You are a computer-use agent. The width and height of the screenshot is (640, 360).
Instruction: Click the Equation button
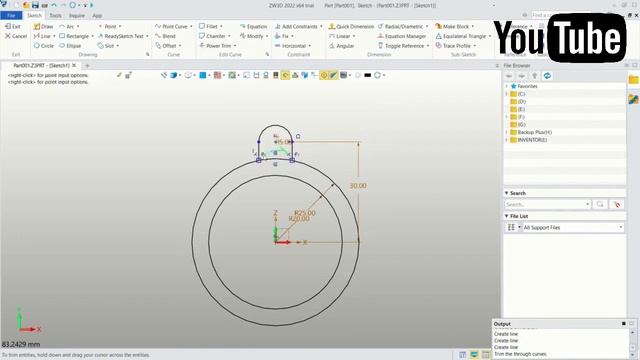(253, 27)
